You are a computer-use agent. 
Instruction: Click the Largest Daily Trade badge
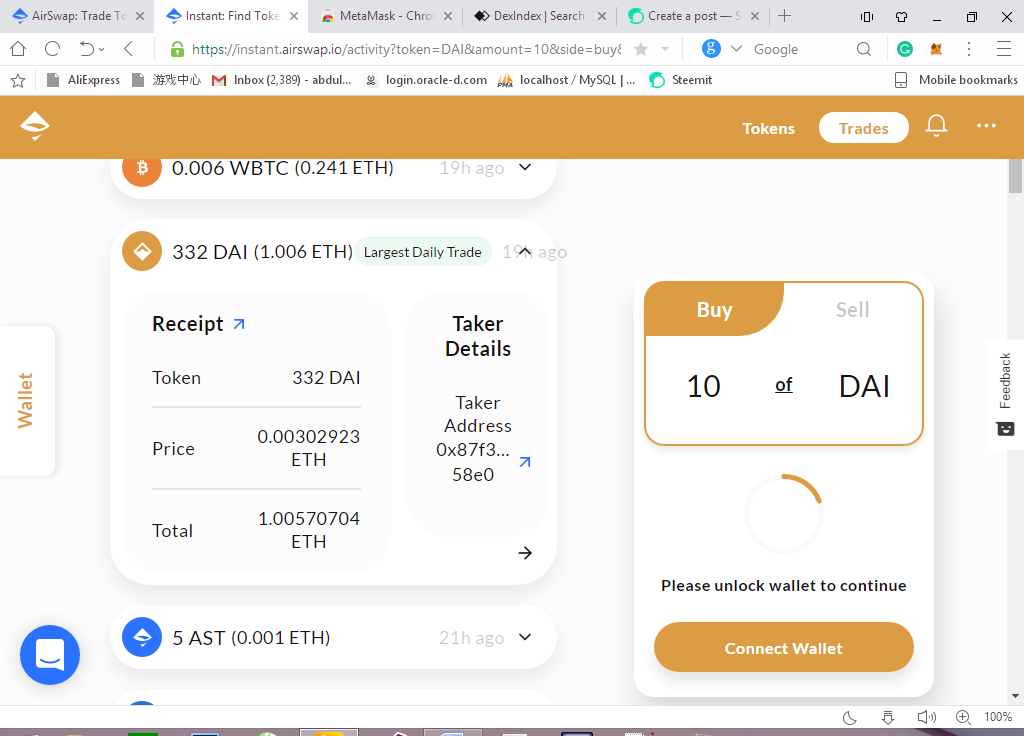point(423,252)
